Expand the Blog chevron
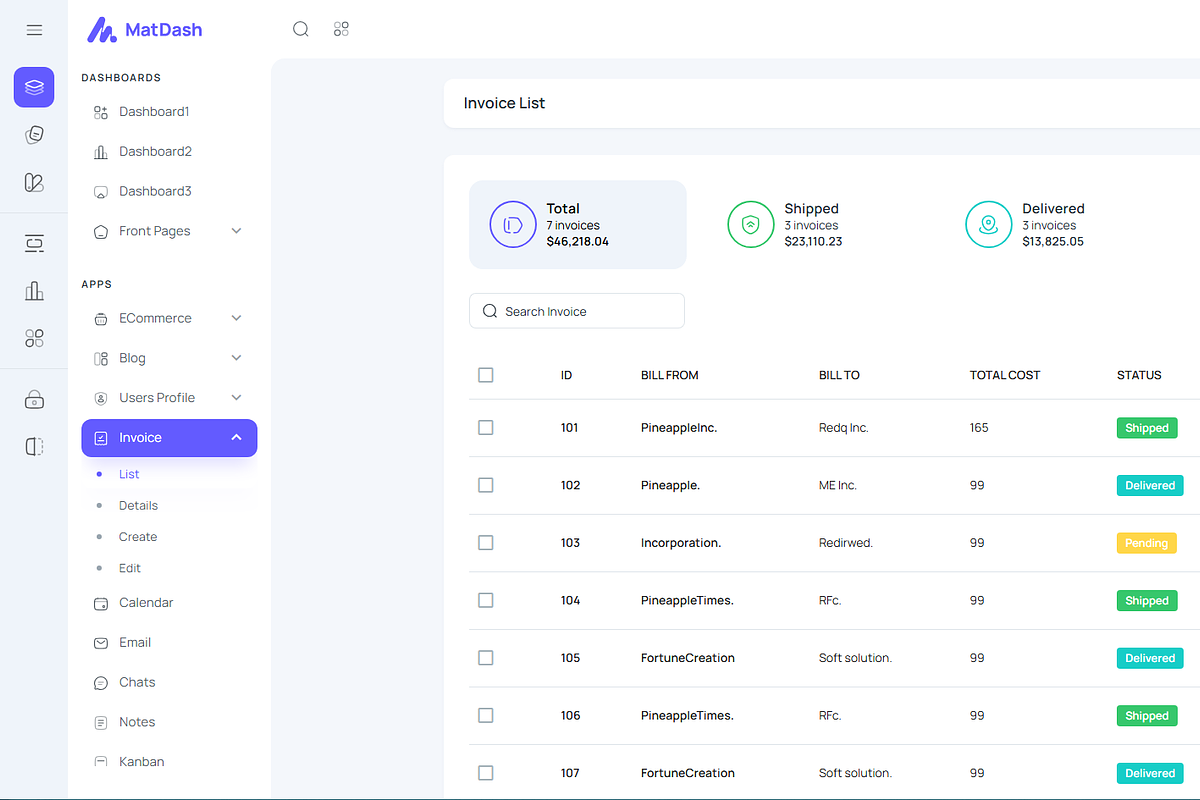Screen dimensions: 1200x800 (236, 358)
